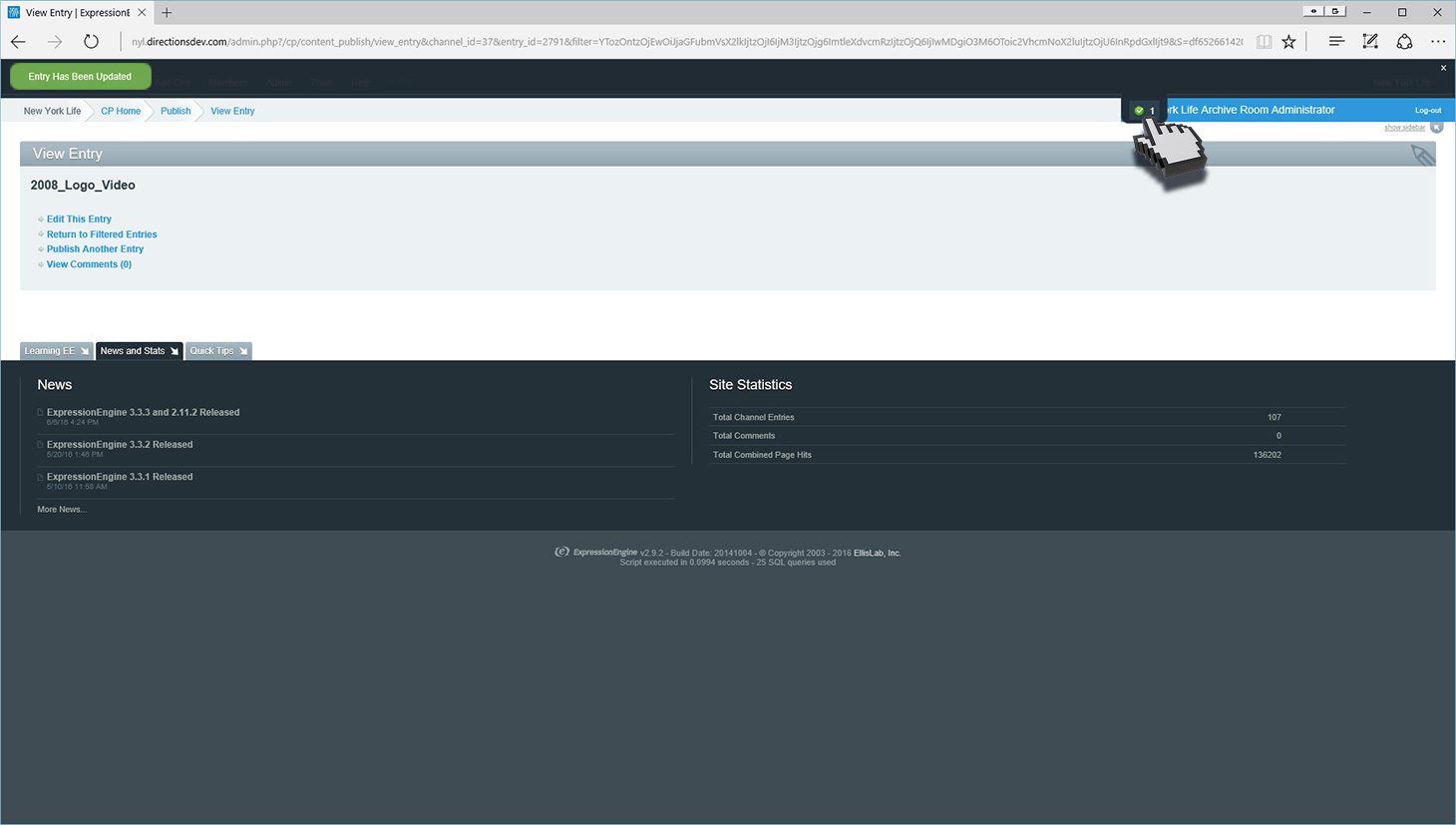
Task: Add page to favorites with star icon
Action: point(1289,42)
